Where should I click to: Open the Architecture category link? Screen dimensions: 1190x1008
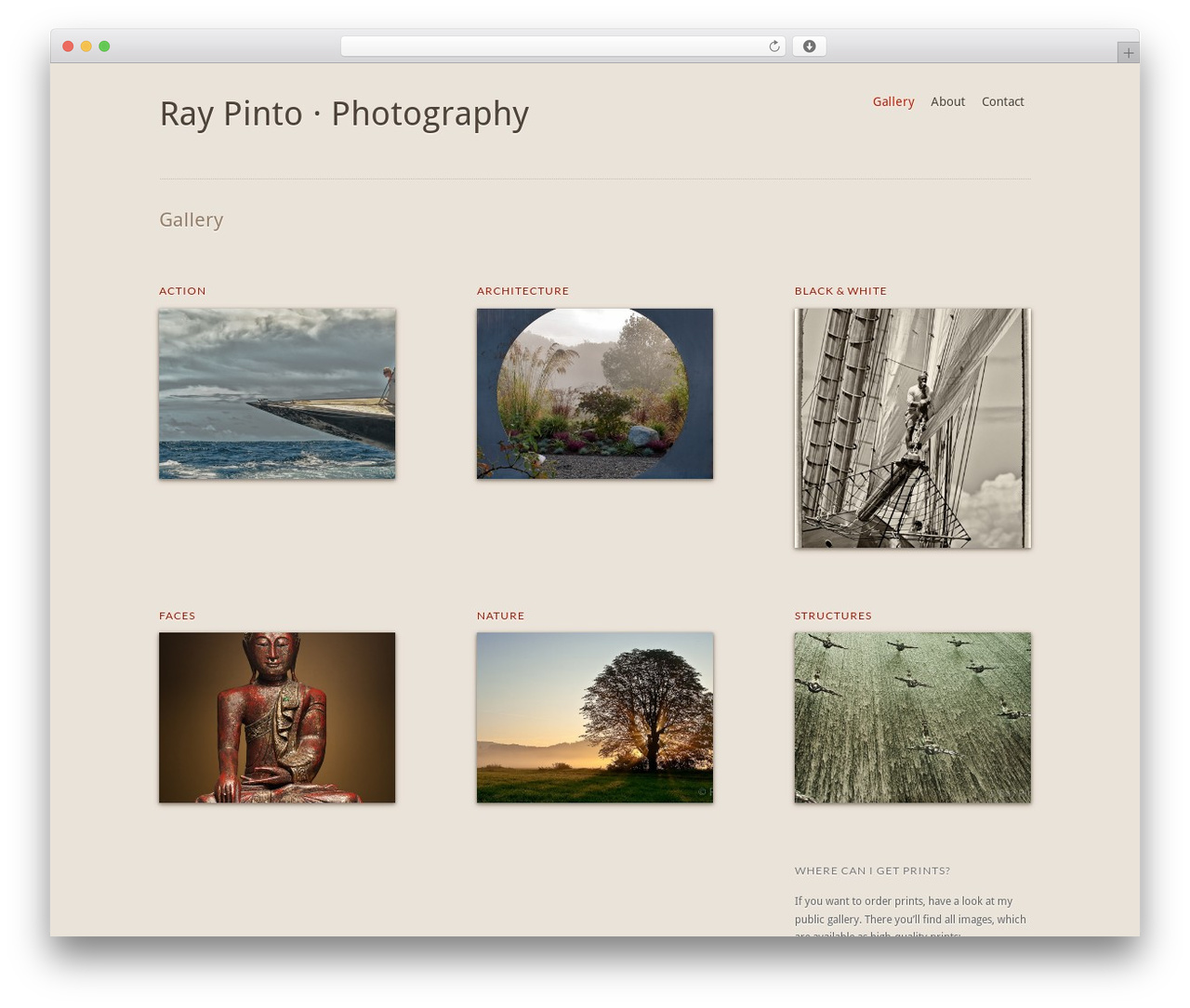[522, 291]
